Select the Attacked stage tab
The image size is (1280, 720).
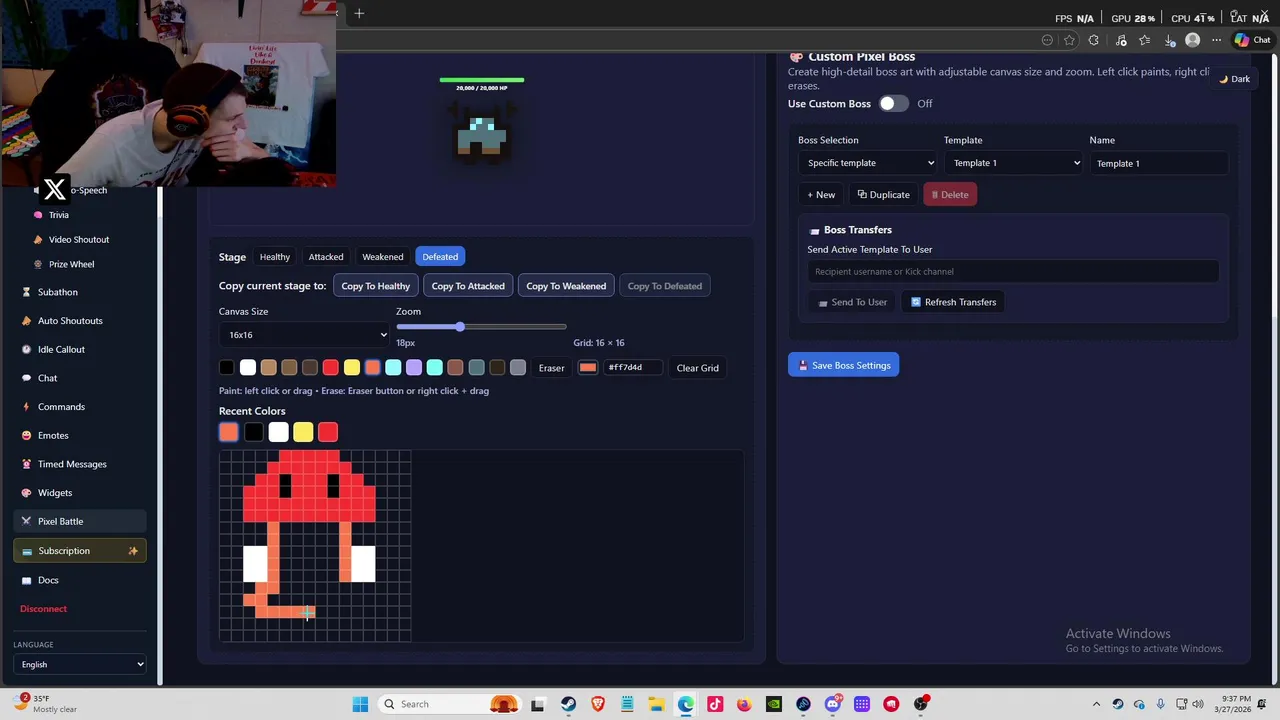point(326,257)
